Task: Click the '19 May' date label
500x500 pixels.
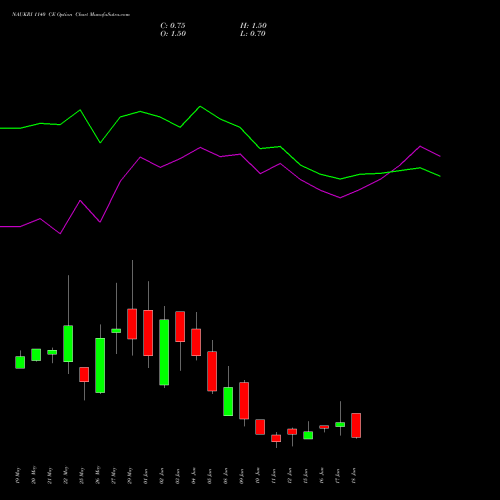Action: [x=18, y=475]
